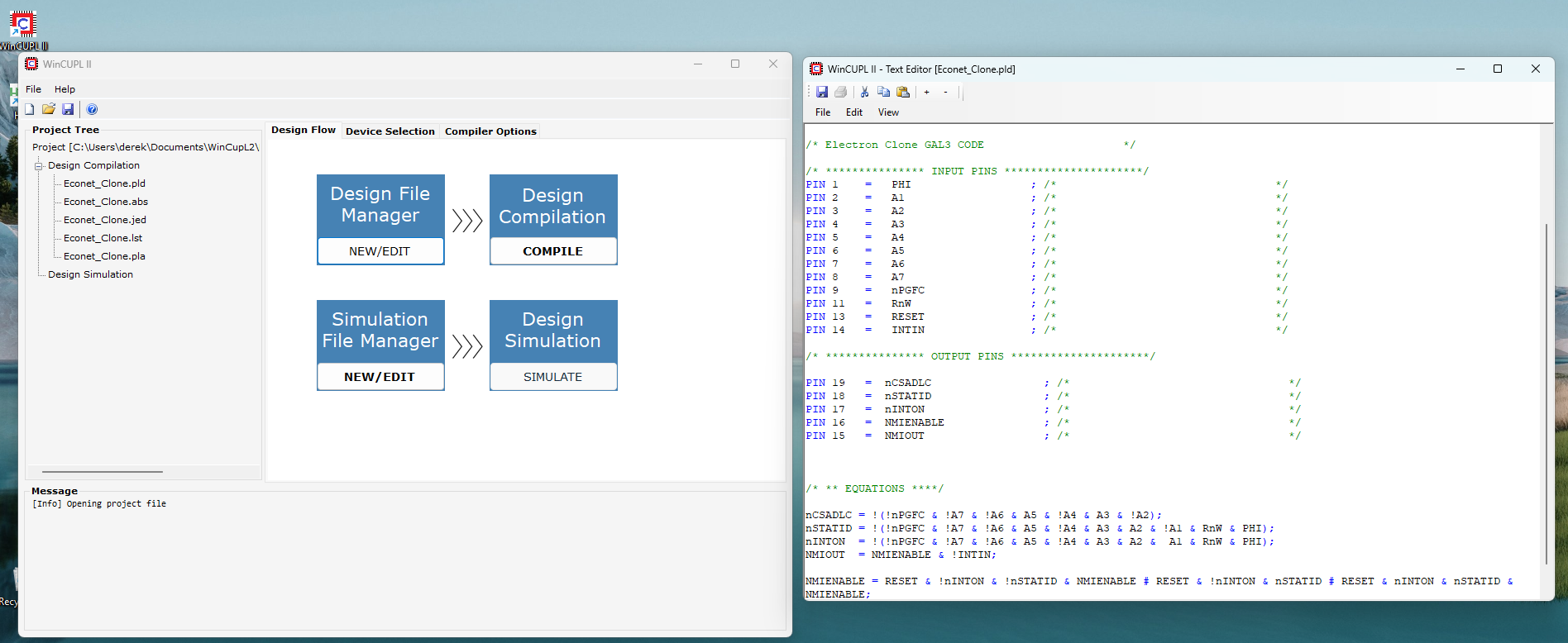Click the Cut scissors icon
The image size is (1568, 643).
click(864, 92)
